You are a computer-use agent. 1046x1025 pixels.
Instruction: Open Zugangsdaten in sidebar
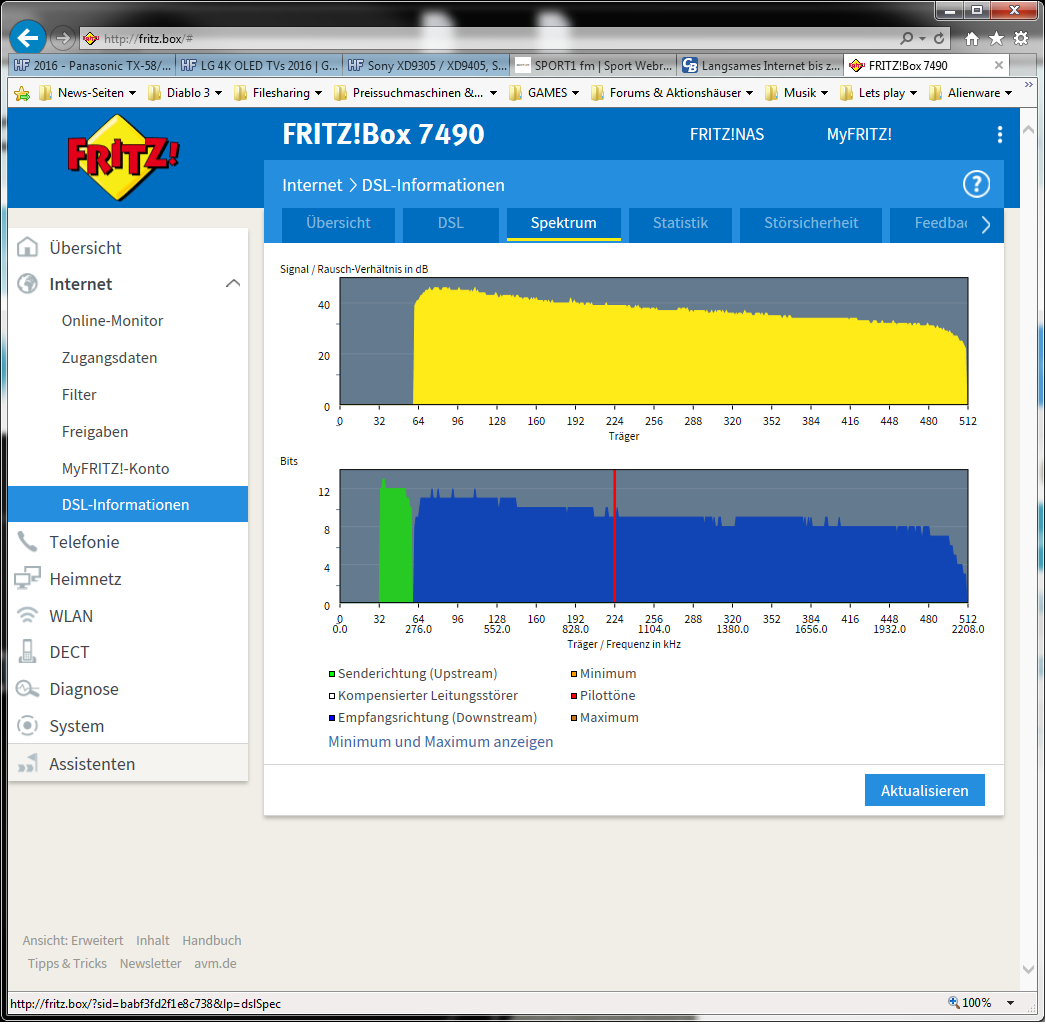(109, 358)
